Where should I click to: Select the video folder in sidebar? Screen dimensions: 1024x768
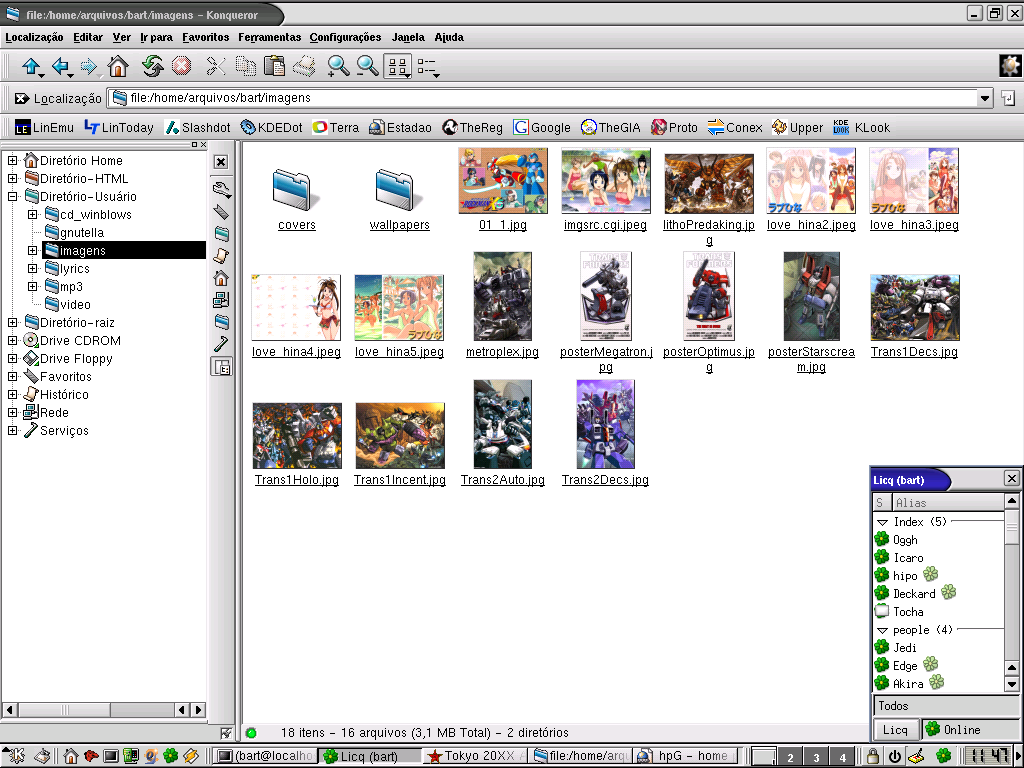pos(68,304)
